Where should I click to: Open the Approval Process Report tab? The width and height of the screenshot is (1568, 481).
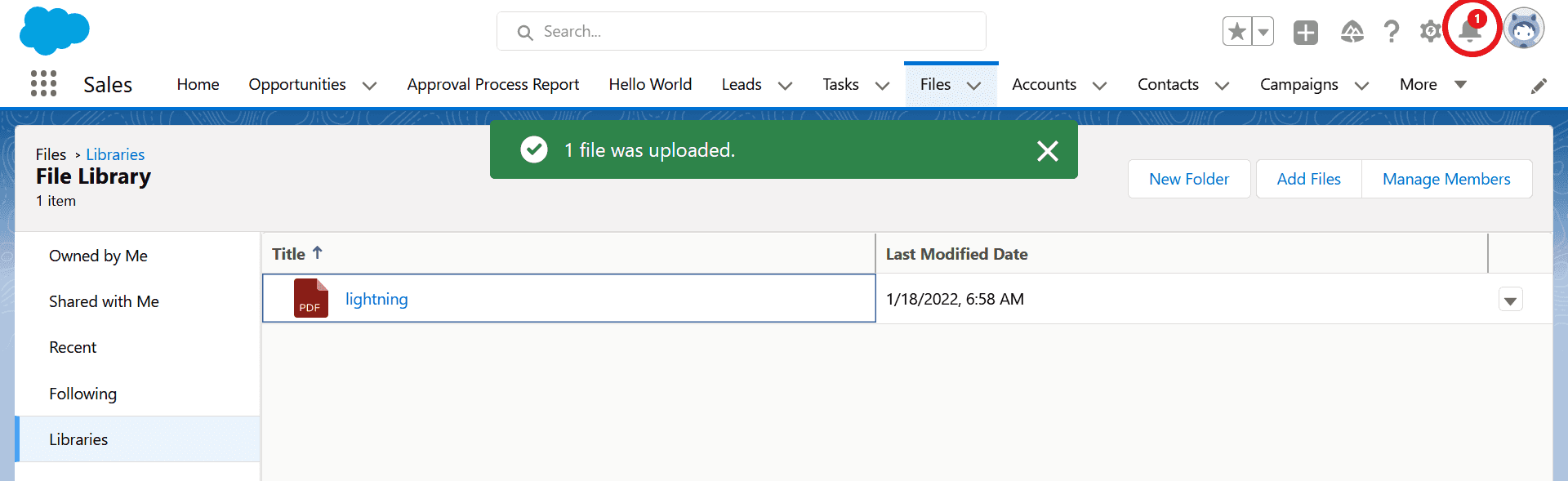(493, 84)
